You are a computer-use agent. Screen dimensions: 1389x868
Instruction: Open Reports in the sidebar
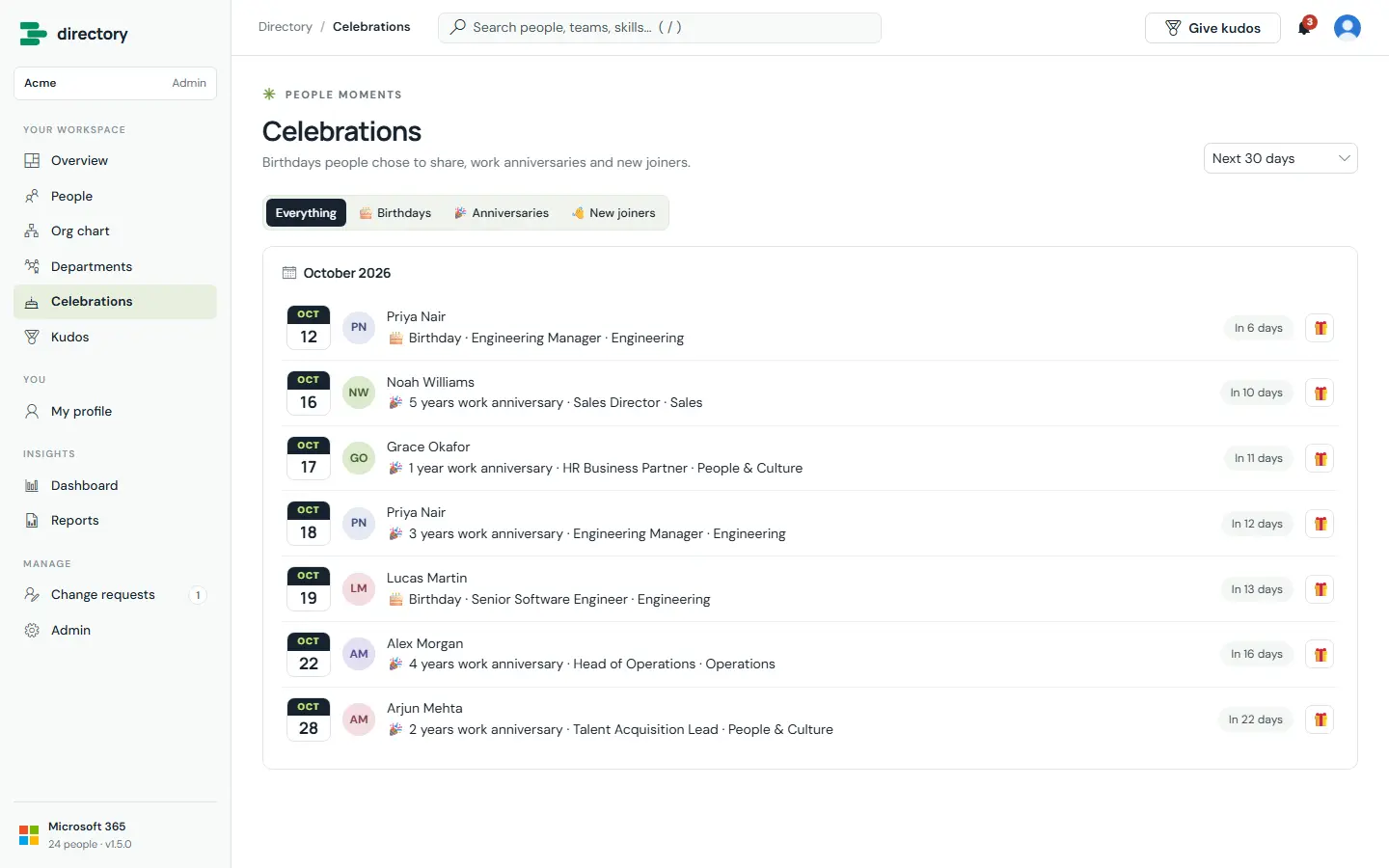(115, 521)
